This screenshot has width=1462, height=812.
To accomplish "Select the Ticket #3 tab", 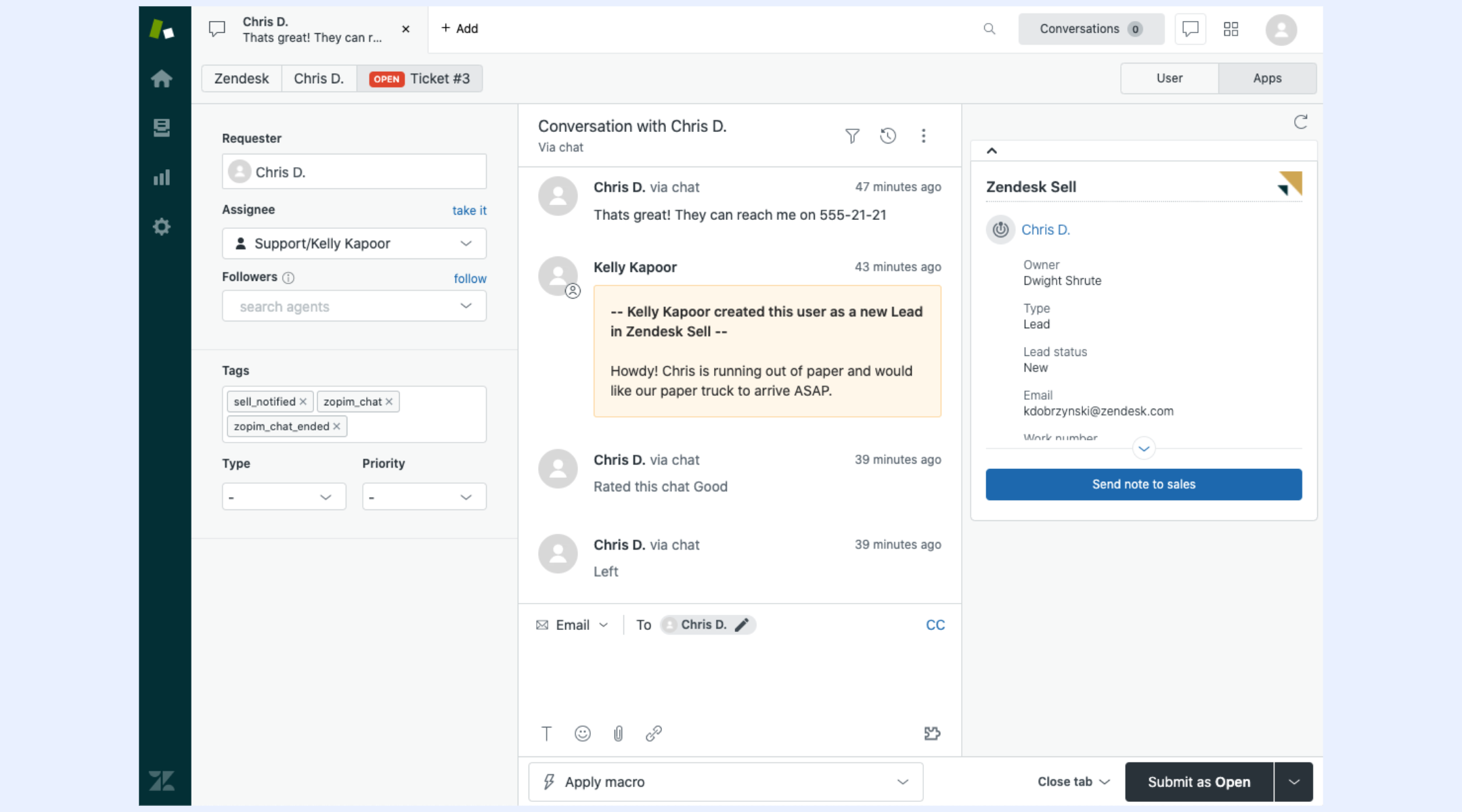I will pyautogui.click(x=420, y=78).
